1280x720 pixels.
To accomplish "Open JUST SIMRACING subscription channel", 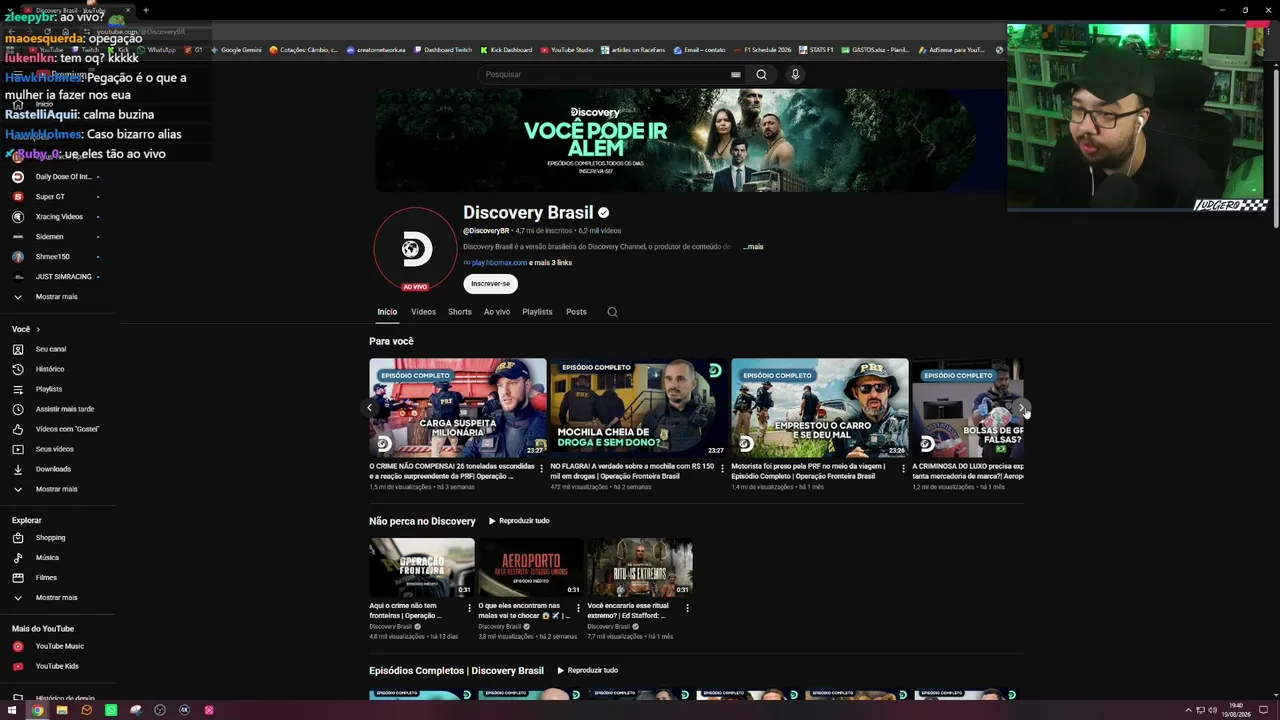I will pyautogui.click(x=63, y=277).
